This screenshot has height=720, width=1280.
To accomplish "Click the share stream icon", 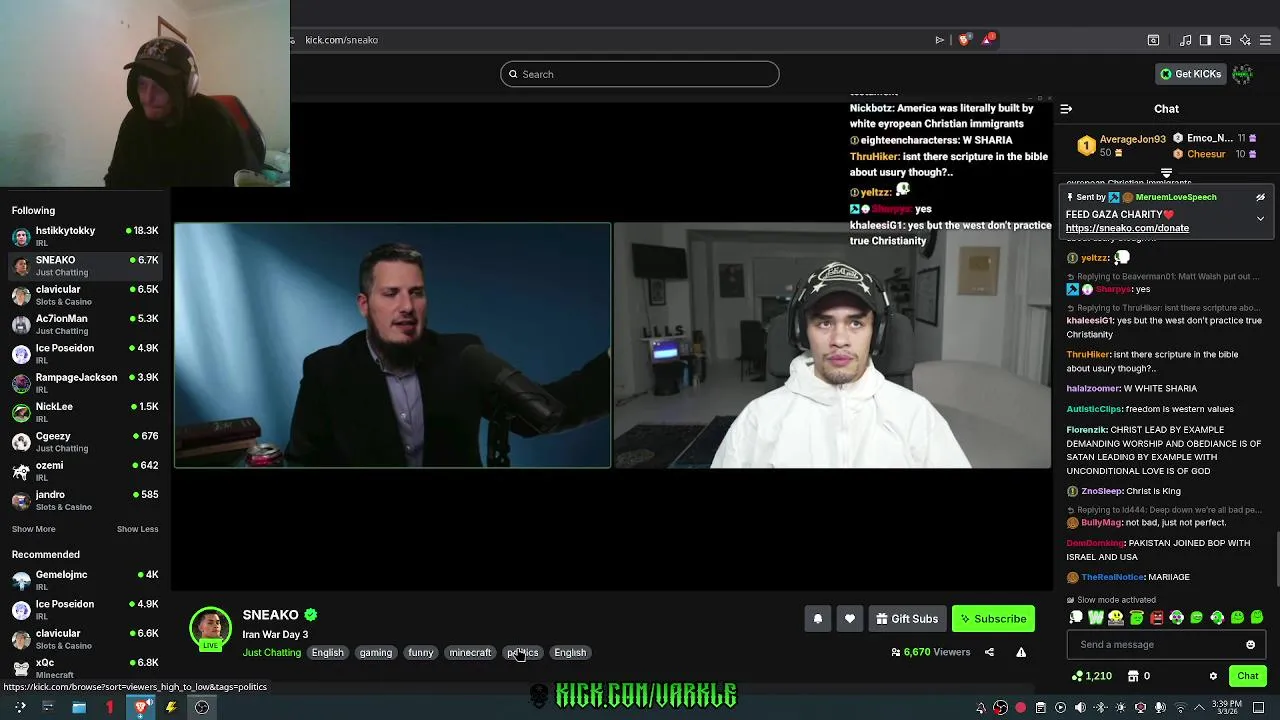I will pyautogui.click(x=989, y=652).
